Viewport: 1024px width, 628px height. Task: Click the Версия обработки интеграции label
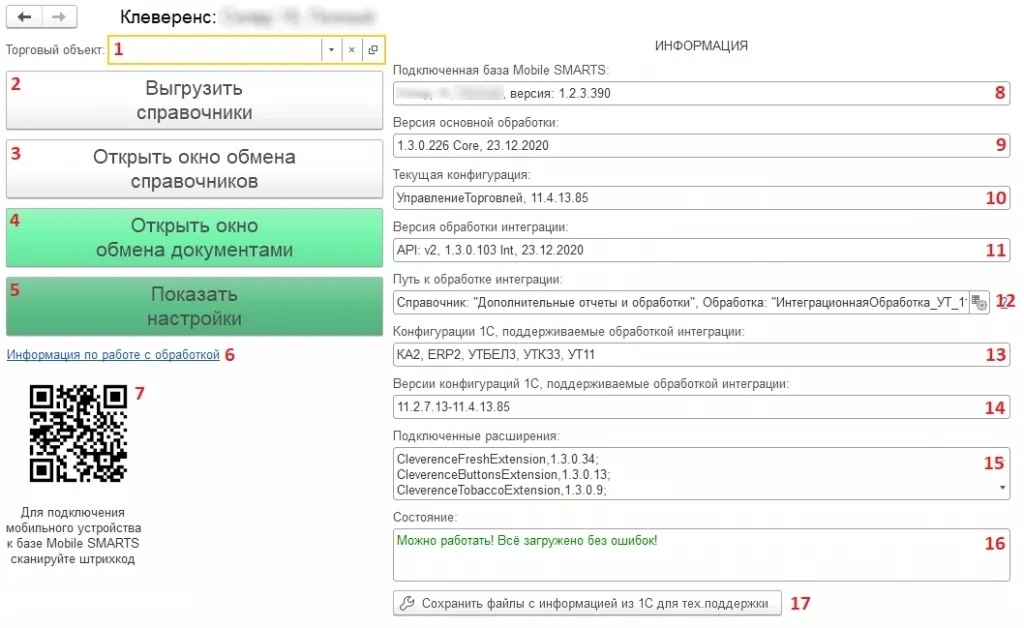[481, 227]
